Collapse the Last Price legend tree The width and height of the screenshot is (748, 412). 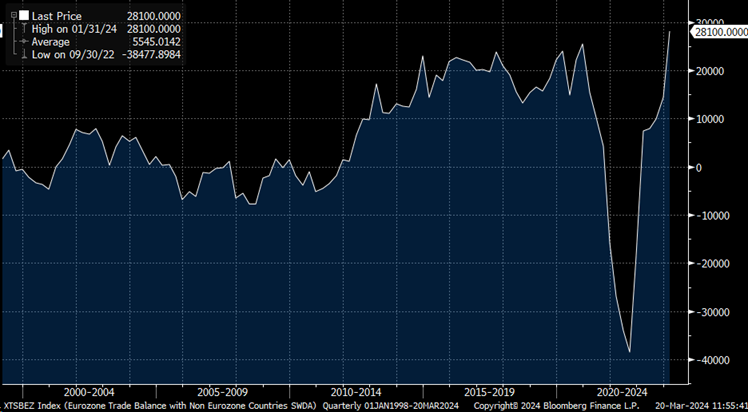13,17
